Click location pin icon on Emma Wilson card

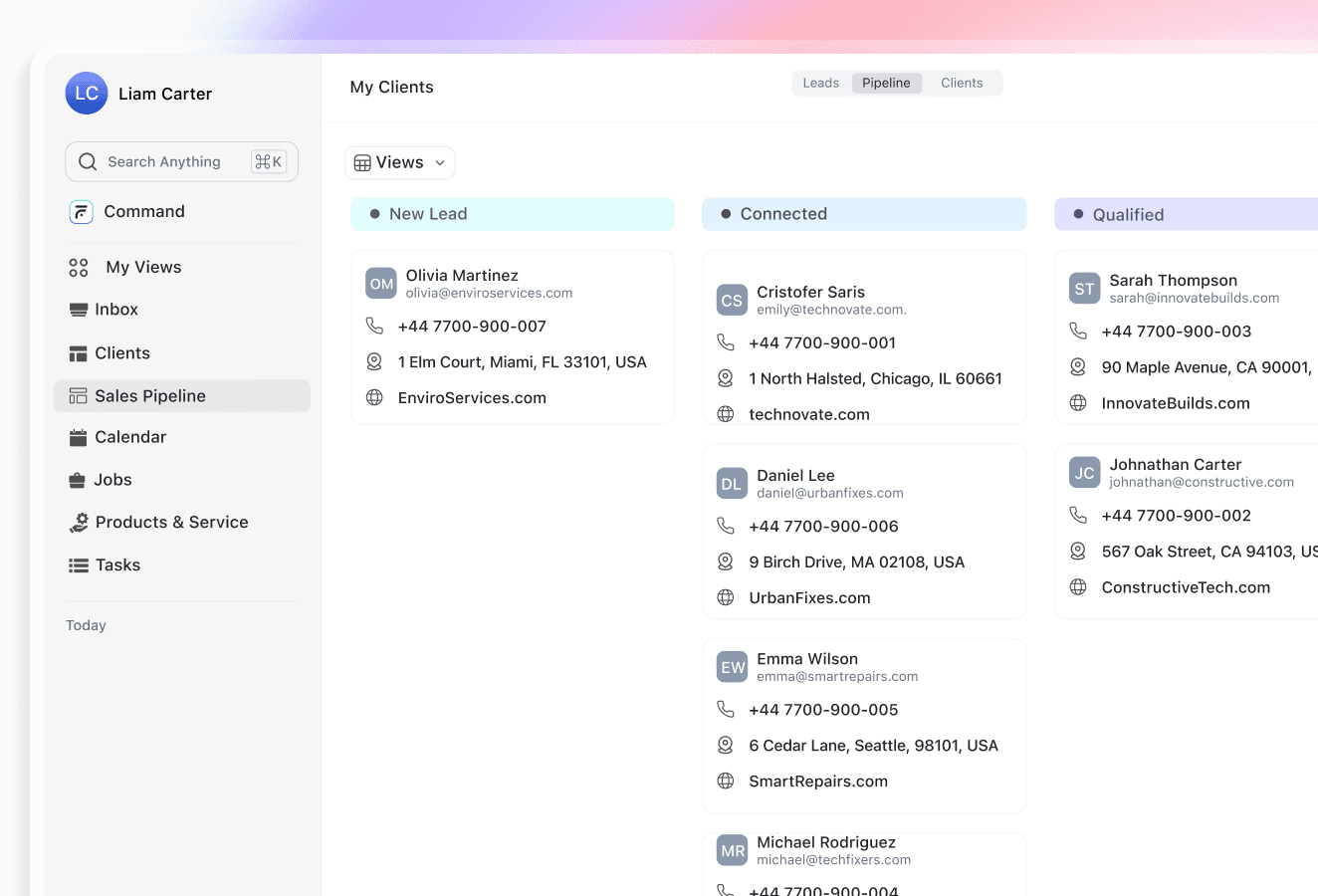click(x=726, y=746)
